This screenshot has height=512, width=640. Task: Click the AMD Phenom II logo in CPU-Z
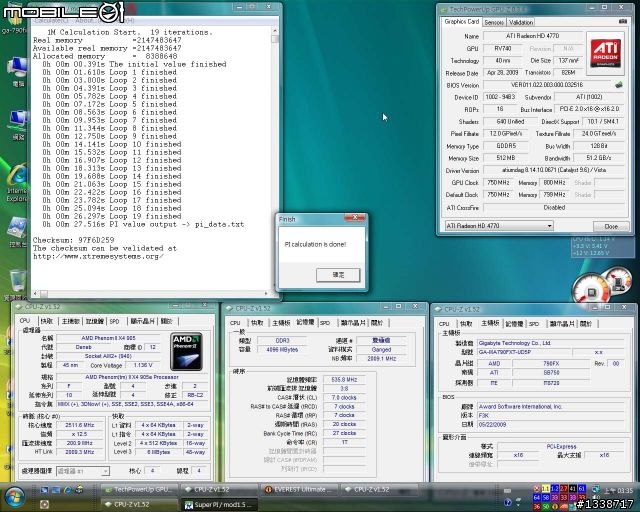point(186,352)
